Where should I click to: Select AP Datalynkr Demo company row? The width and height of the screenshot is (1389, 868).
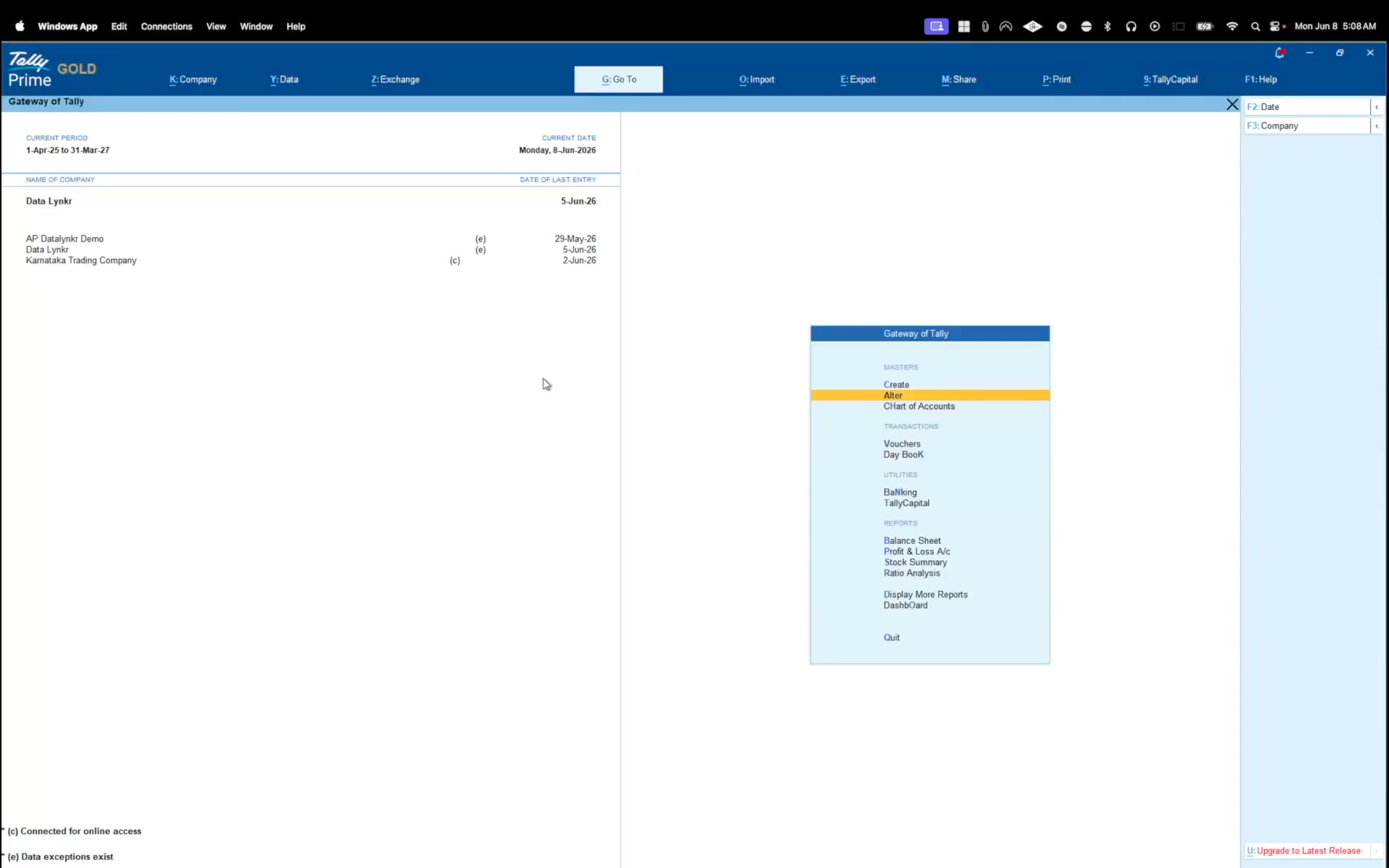[311, 239]
